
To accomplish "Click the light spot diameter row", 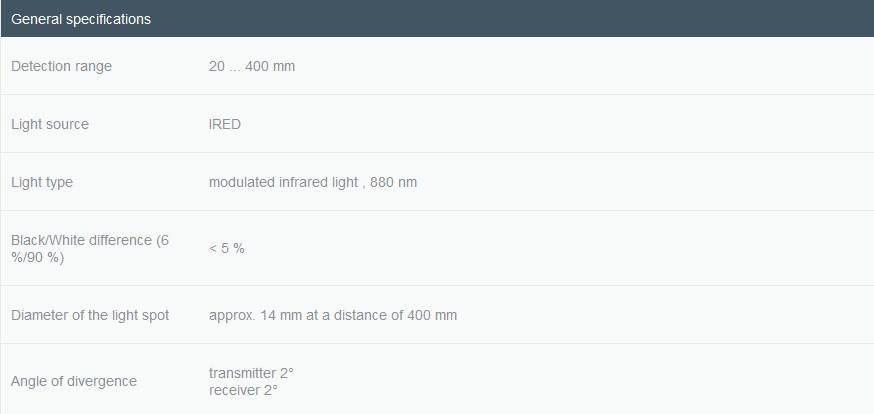I will click(x=437, y=315).
